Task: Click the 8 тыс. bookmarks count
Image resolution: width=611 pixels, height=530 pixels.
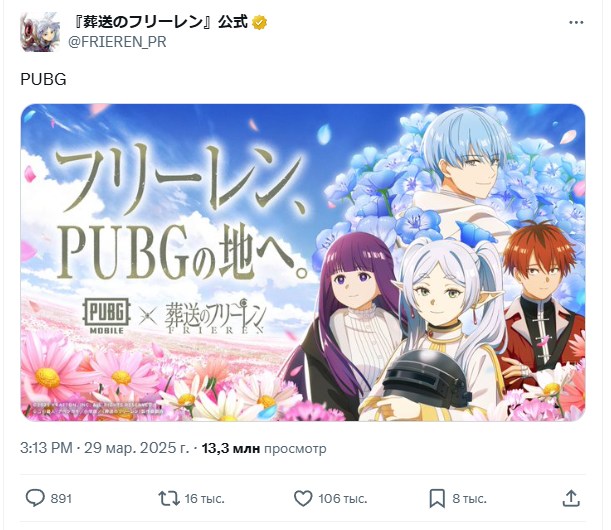Action: click(470, 499)
